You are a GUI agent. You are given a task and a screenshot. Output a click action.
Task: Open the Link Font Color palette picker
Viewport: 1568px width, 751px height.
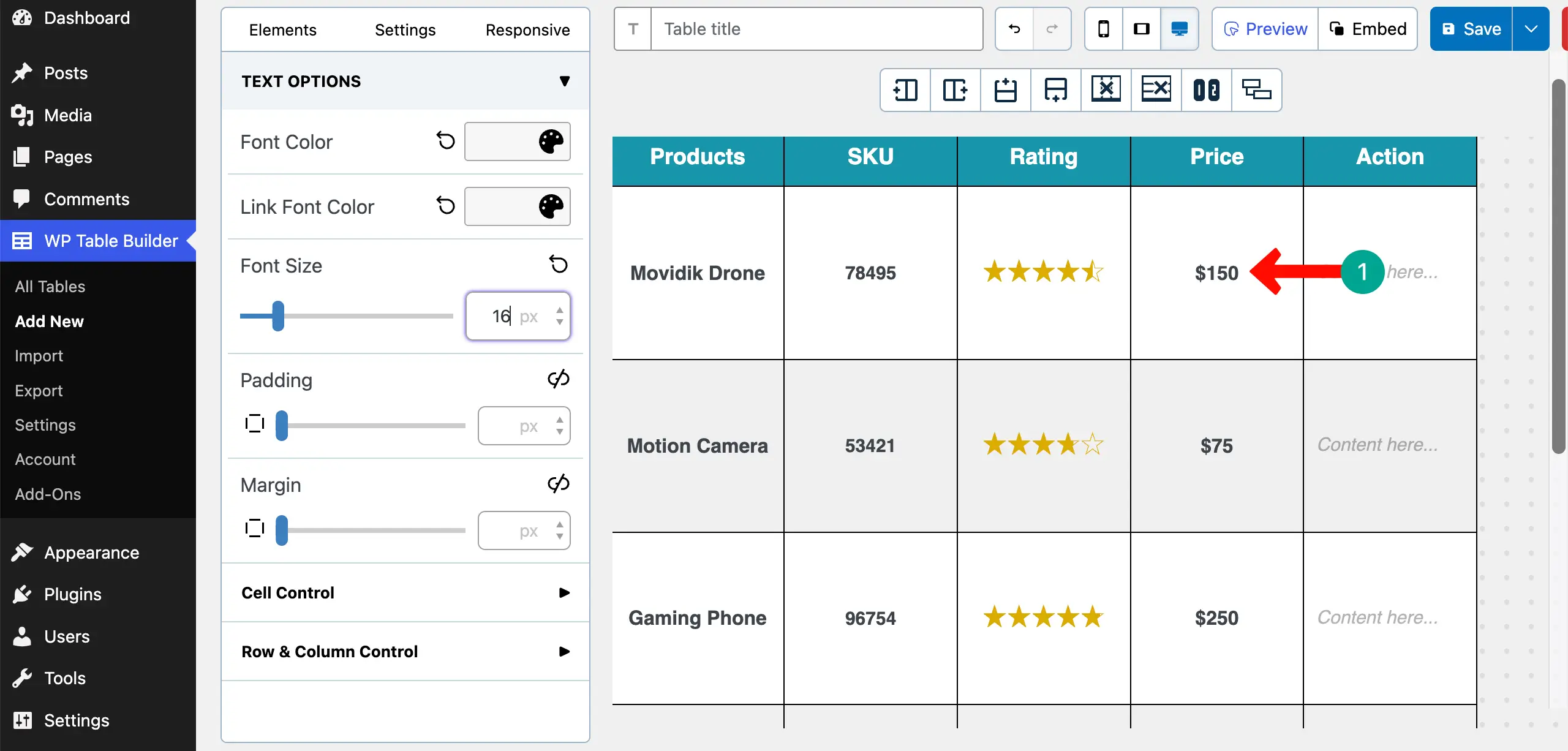[x=550, y=206]
